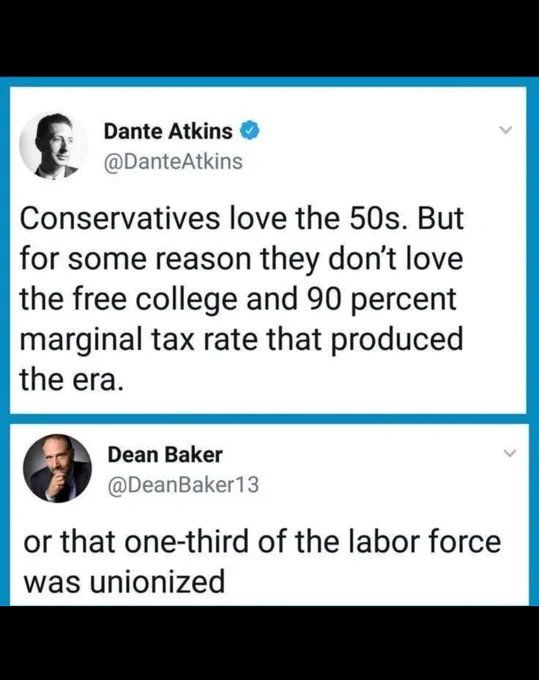Screen dimensions: 539x680
Task: Click the phrase "one-third" in the reply
Action: [x=187, y=542]
